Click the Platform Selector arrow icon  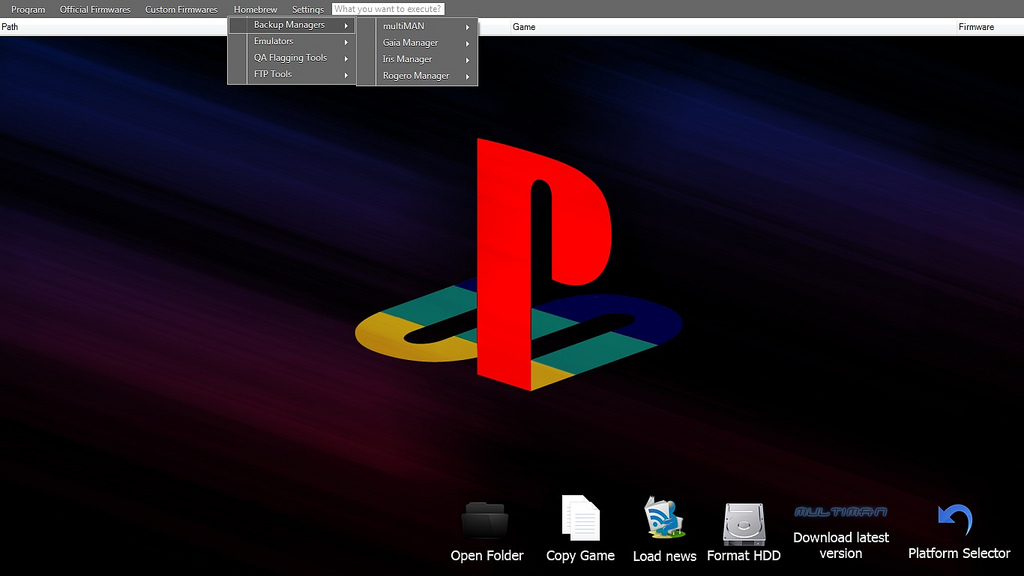click(955, 520)
